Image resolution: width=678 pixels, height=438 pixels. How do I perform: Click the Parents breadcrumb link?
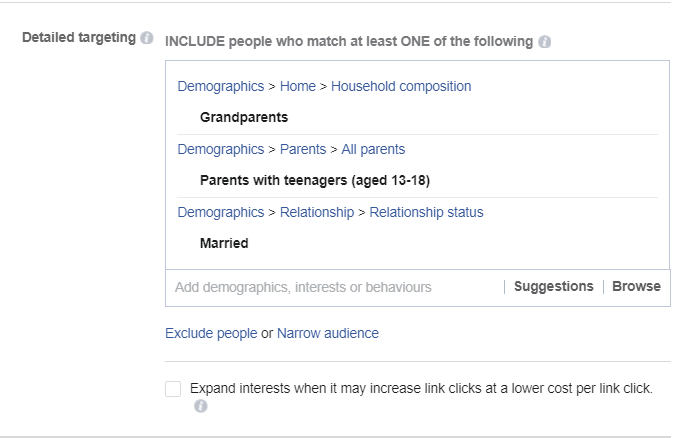click(x=303, y=149)
